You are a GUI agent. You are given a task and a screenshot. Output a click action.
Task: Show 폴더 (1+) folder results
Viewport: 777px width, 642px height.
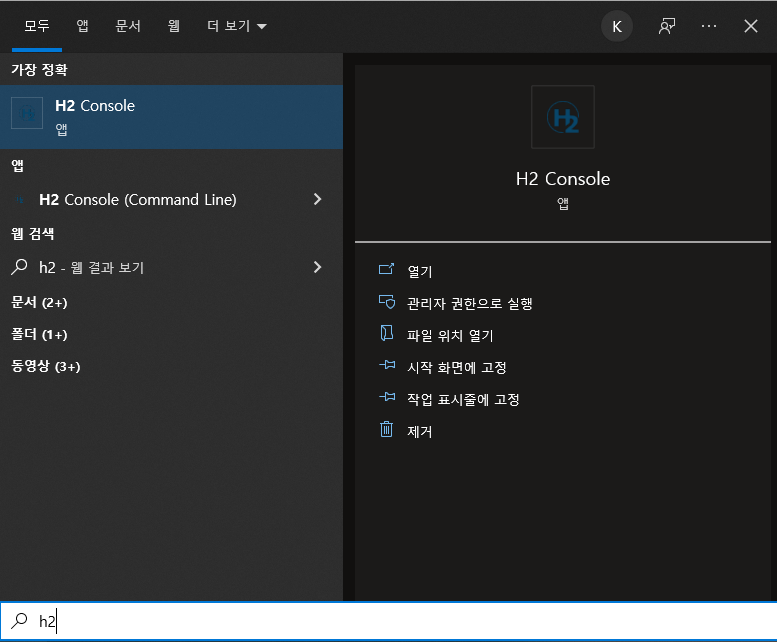(x=39, y=334)
